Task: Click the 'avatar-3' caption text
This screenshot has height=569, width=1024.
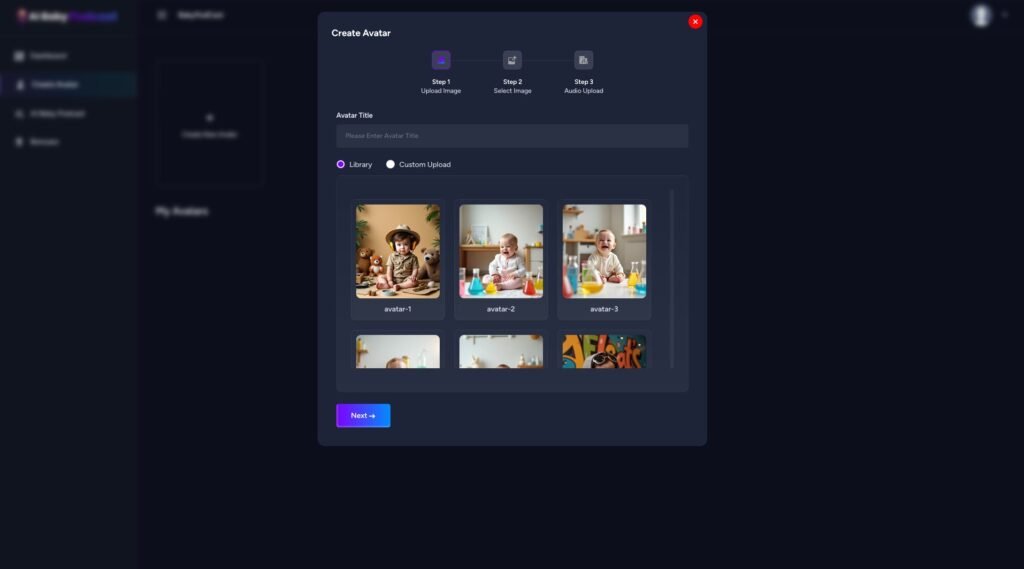Action: 604,309
